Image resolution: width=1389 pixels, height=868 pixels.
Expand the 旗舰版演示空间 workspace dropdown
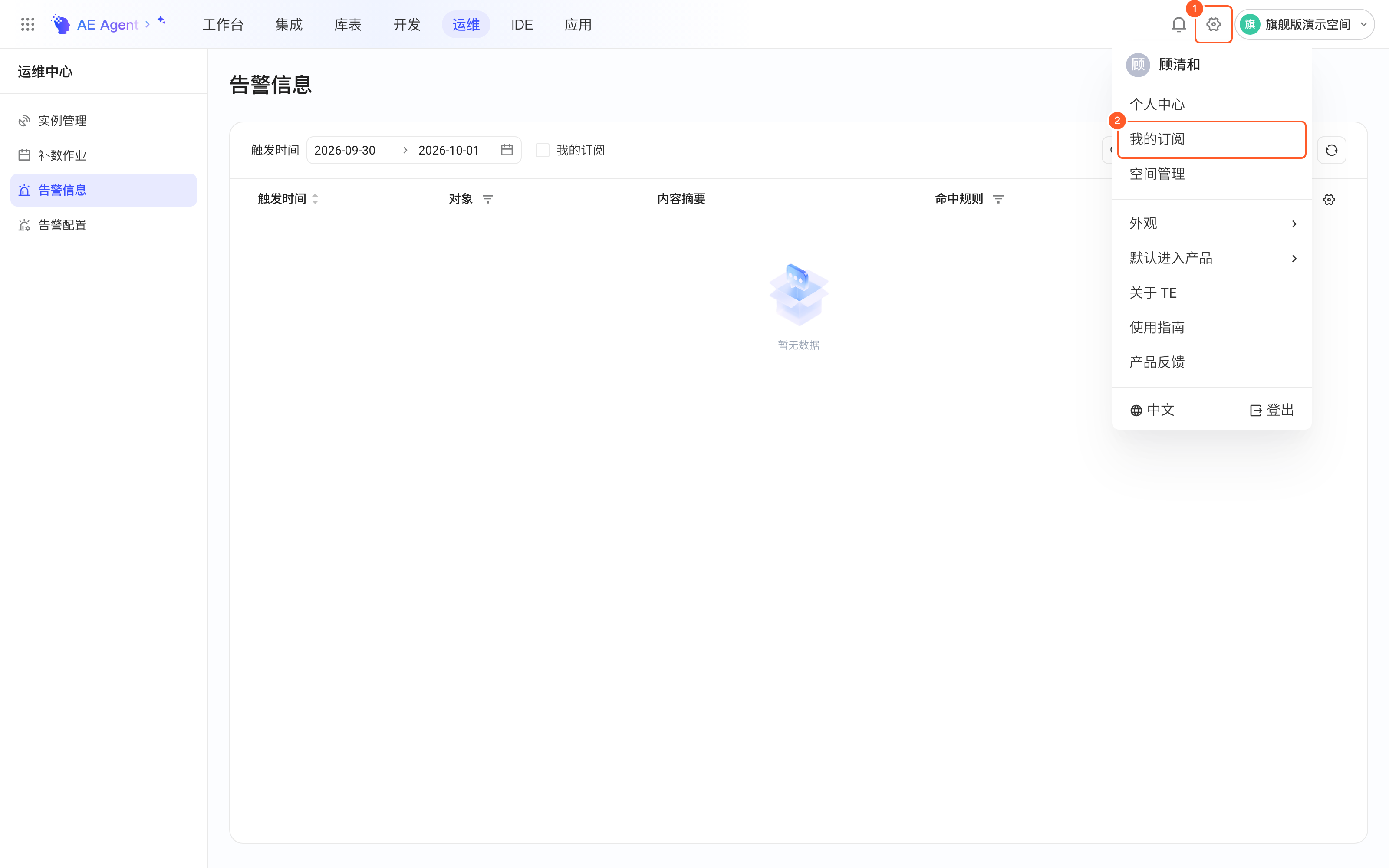pyautogui.click(x=1304, y=24)
